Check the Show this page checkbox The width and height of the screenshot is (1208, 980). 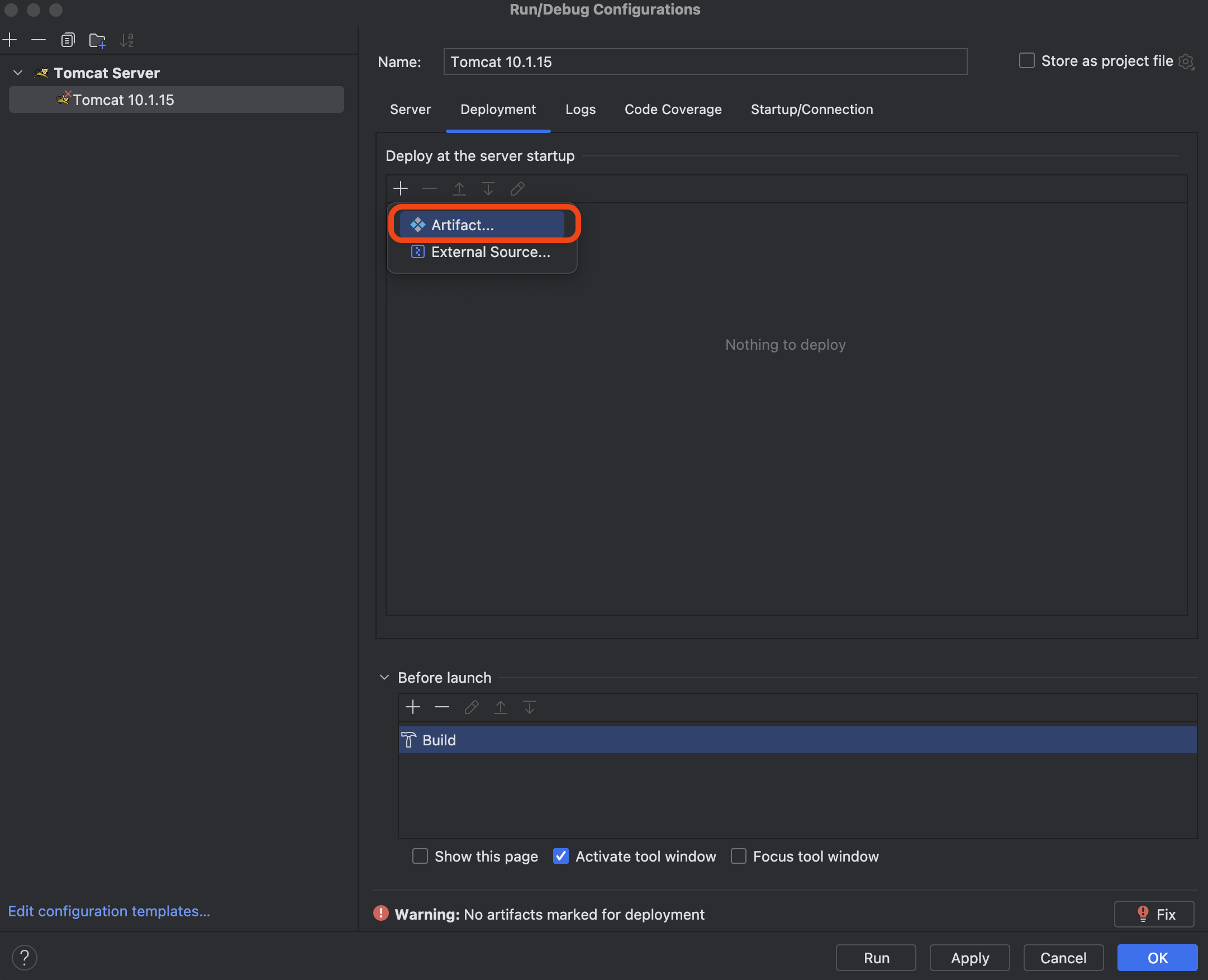420,856
